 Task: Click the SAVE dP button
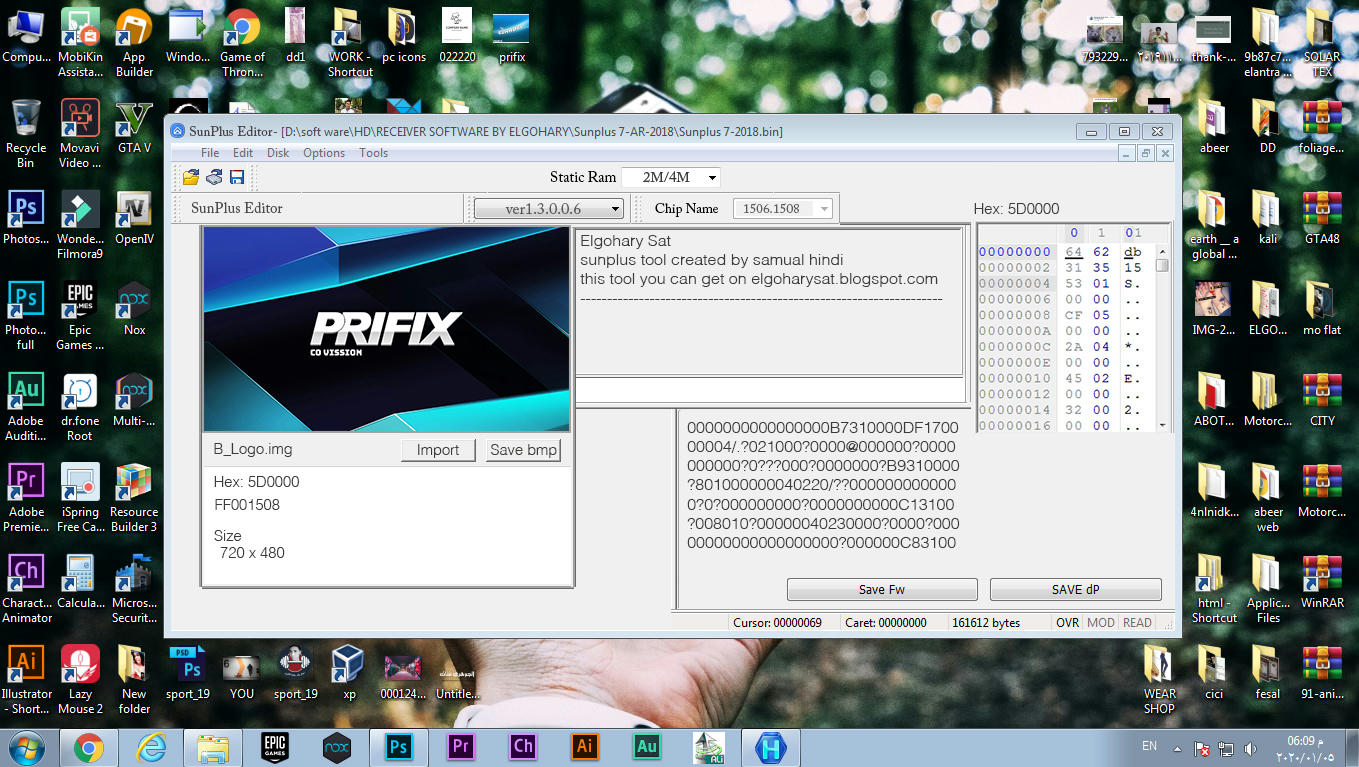(x=1076, y=589)
